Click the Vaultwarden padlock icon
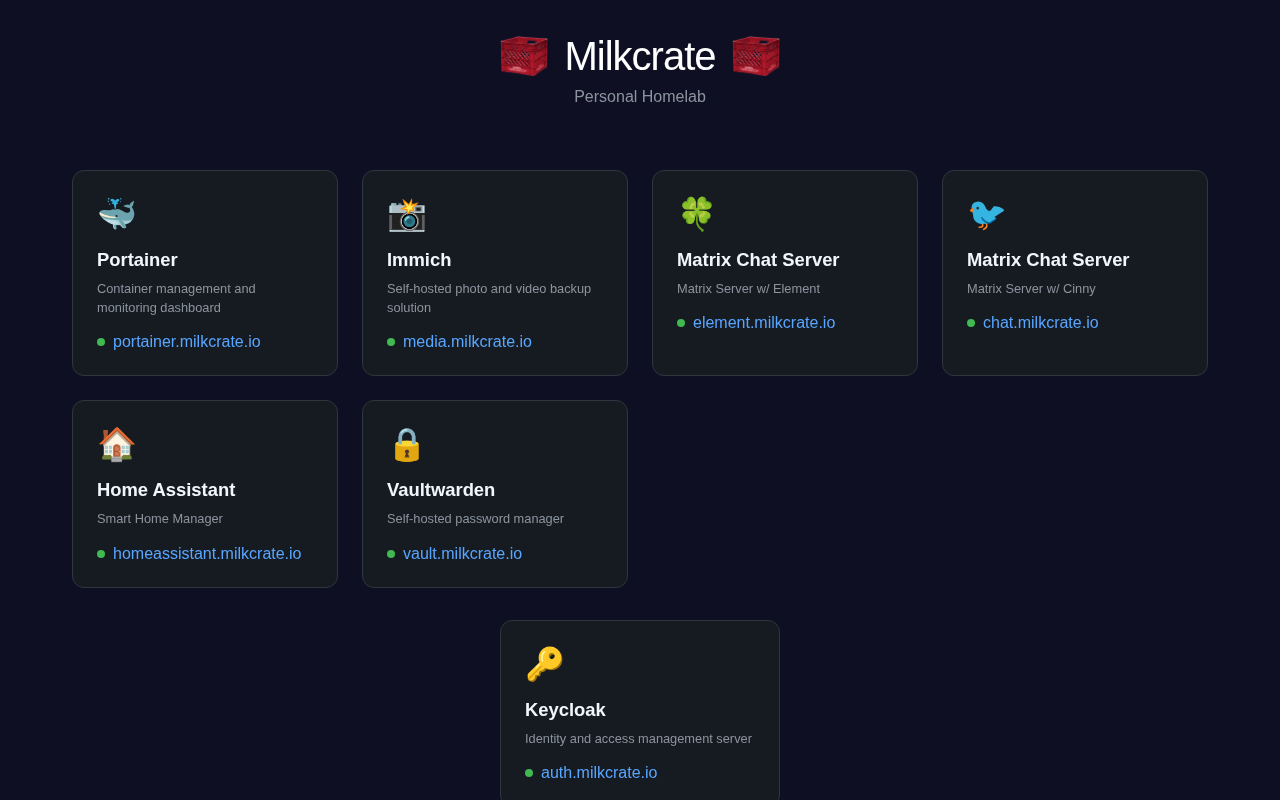1280x800 pixels. pyautogui.click(x=406, y=444)
